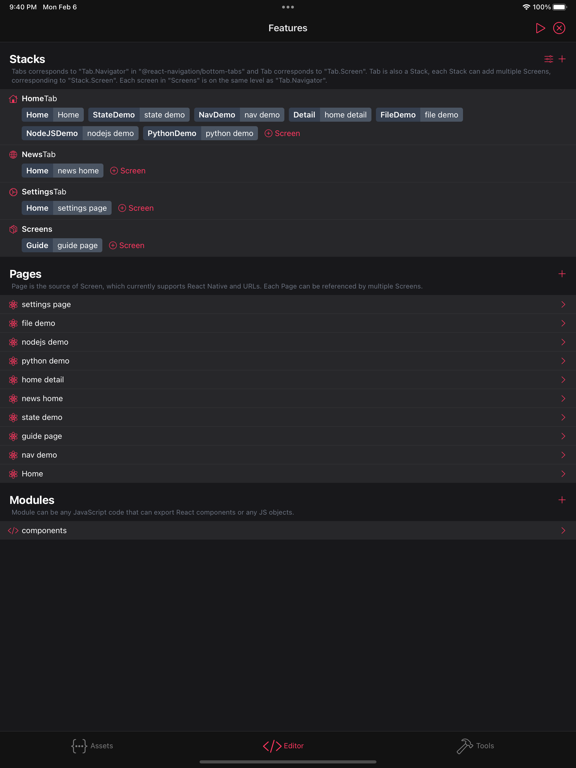Select the Detail home detail chip

pyautogui.click(x=330, y=115)
